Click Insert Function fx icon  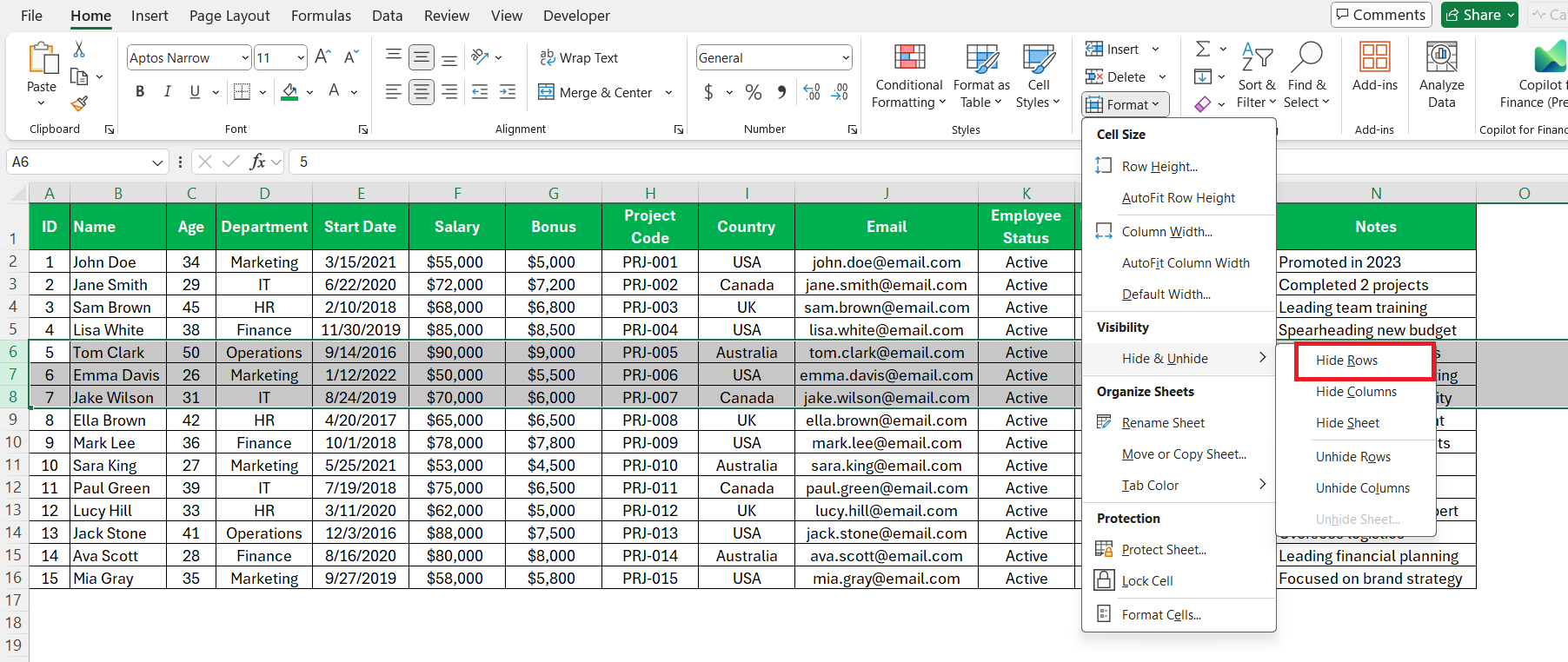coord(258,162)
